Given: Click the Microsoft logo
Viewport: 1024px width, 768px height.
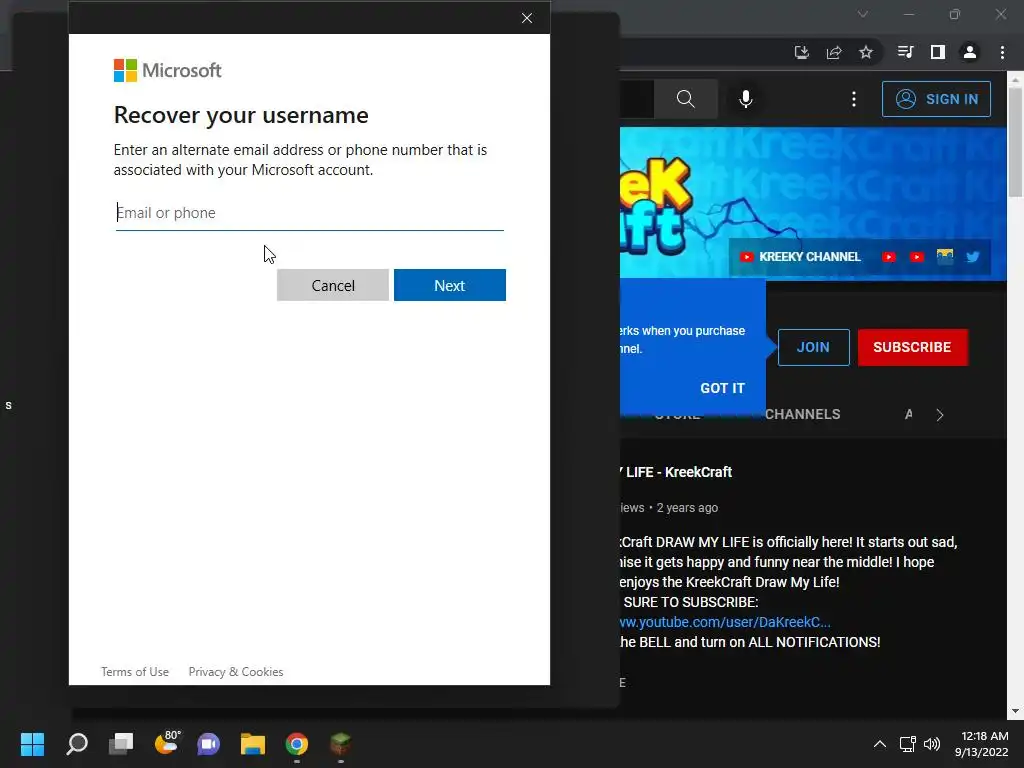Looking at the screenshot, I should point(167,71).
